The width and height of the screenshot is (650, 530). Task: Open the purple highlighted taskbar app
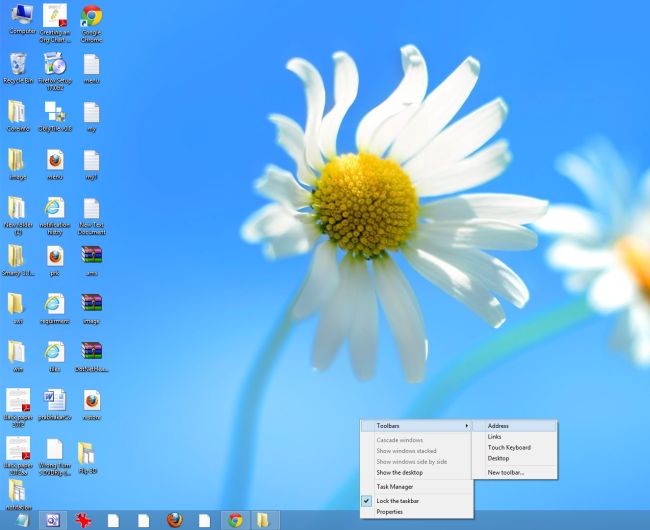53,520
